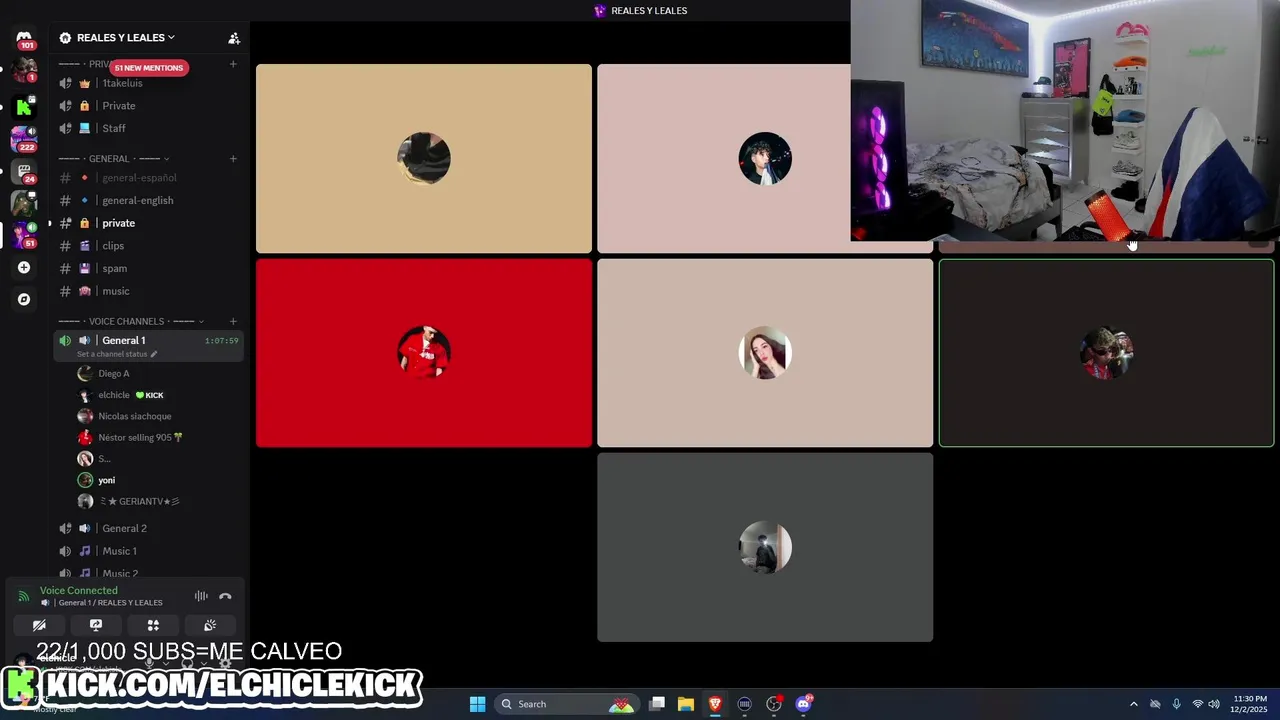
Task: Turn on camera button
Action: coord(39,625)
